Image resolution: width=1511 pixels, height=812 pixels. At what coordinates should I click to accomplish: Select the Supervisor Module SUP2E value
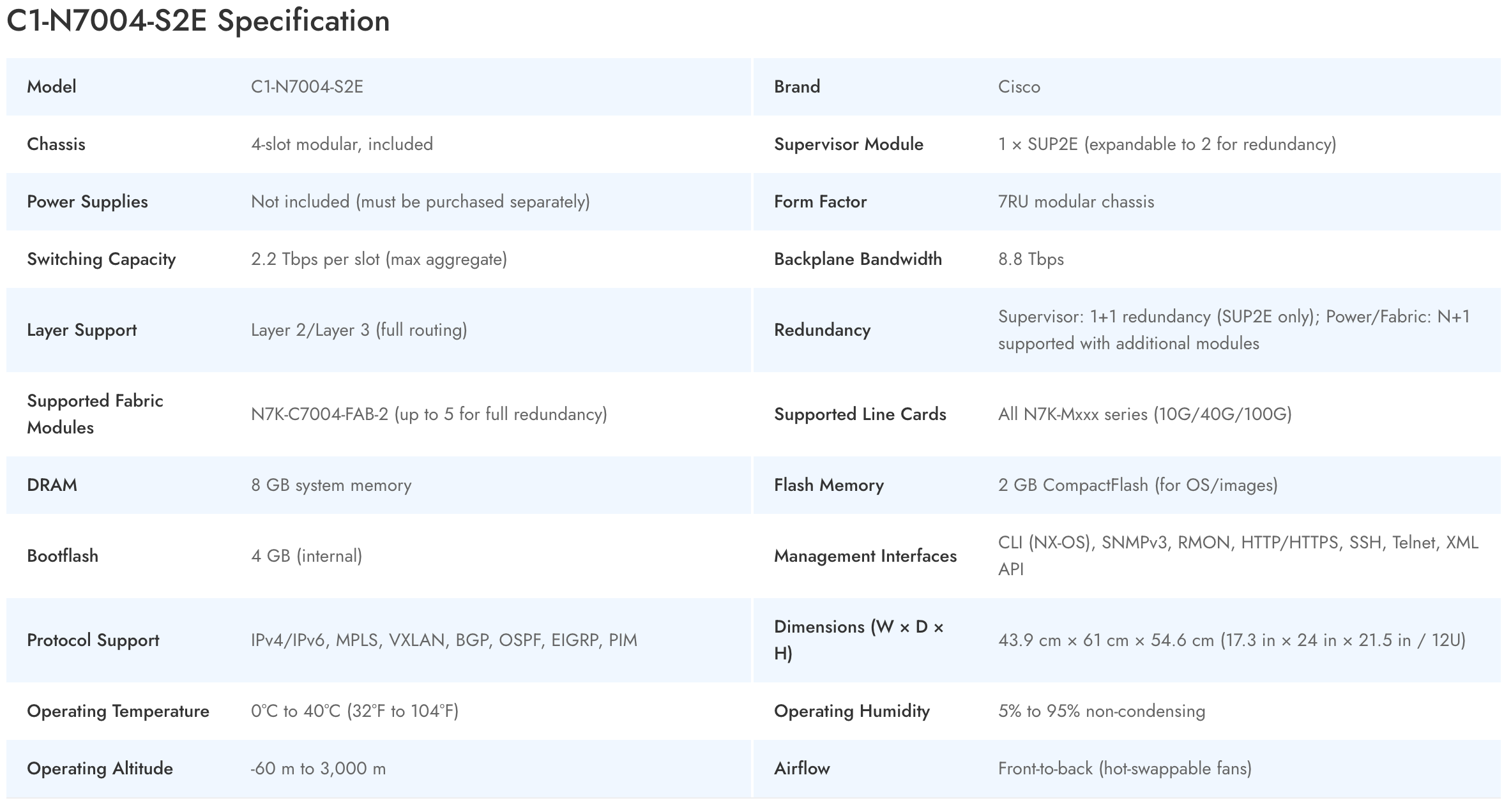pos(1166,144)
